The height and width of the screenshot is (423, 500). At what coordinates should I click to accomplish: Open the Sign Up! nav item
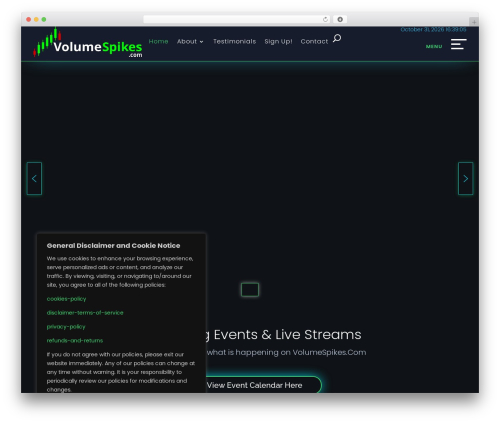pyautogui.click(x=278, y=41)
